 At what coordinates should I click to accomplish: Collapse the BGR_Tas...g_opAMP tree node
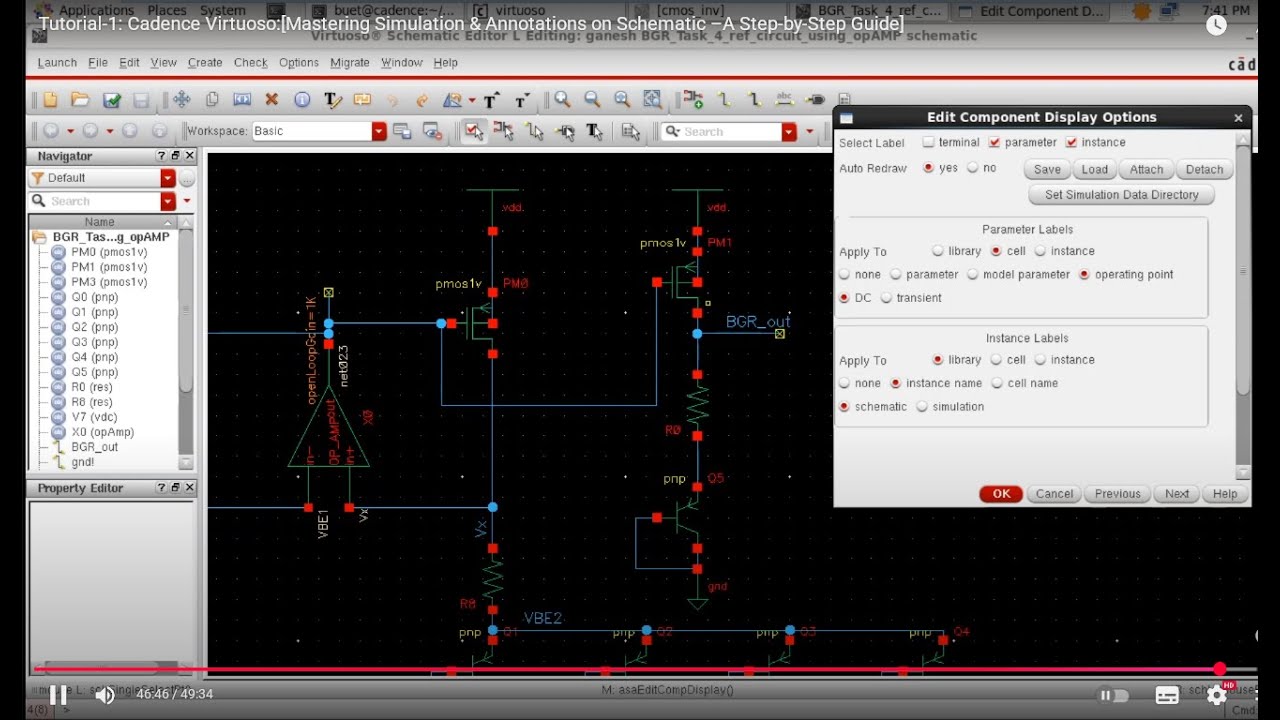[39, 237]
